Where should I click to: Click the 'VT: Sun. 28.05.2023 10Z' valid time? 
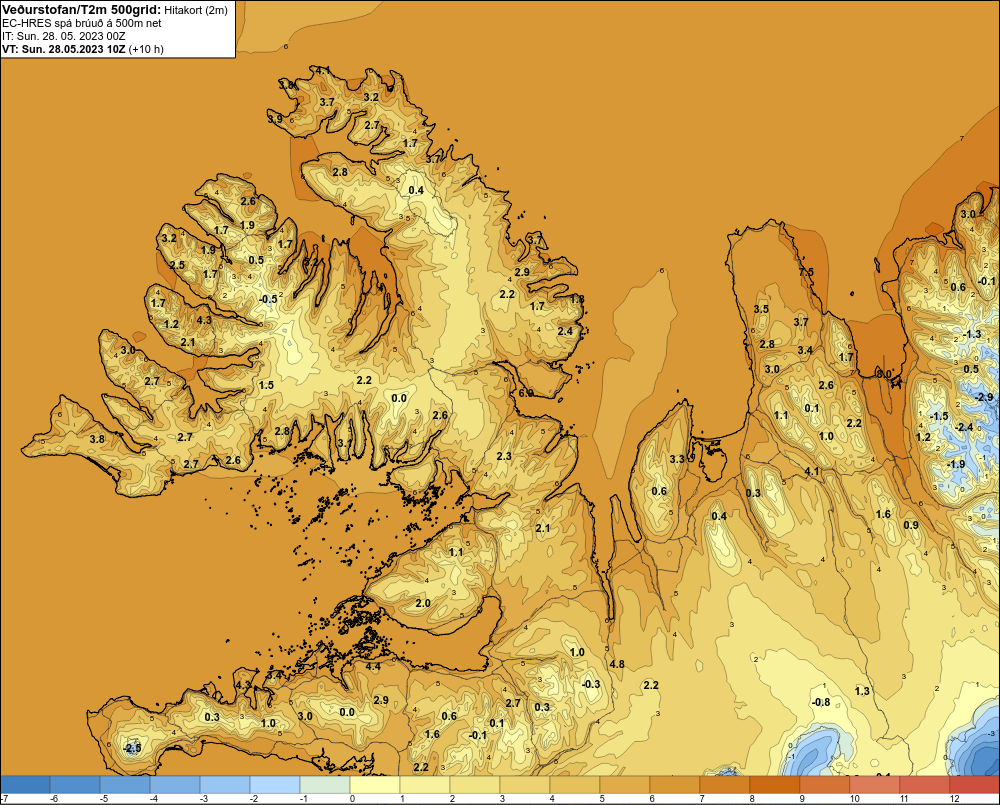[64, 49]
